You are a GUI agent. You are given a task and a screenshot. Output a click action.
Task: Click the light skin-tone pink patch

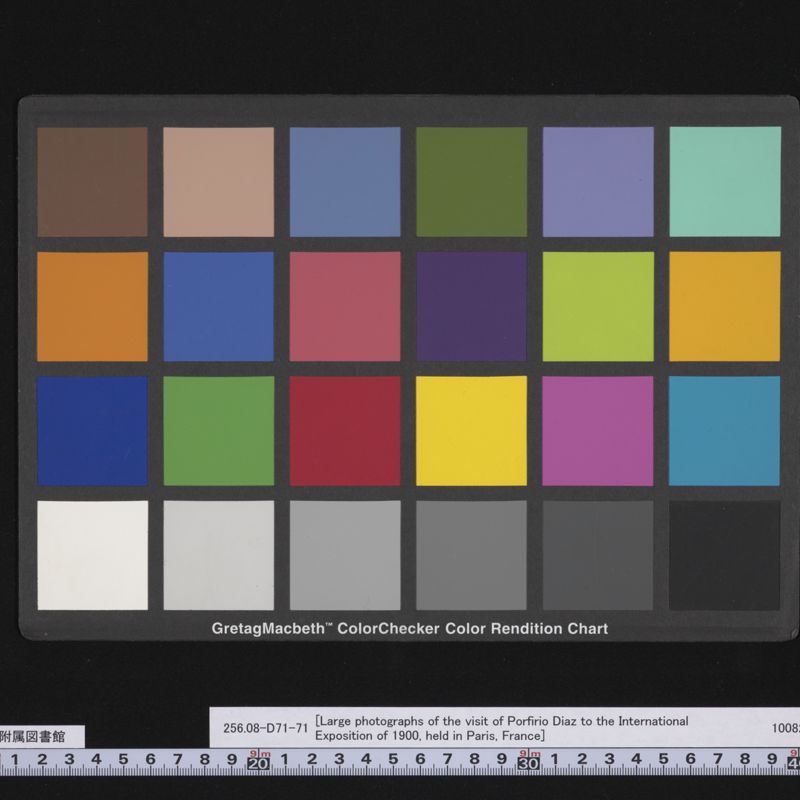(x=218, y=181)
